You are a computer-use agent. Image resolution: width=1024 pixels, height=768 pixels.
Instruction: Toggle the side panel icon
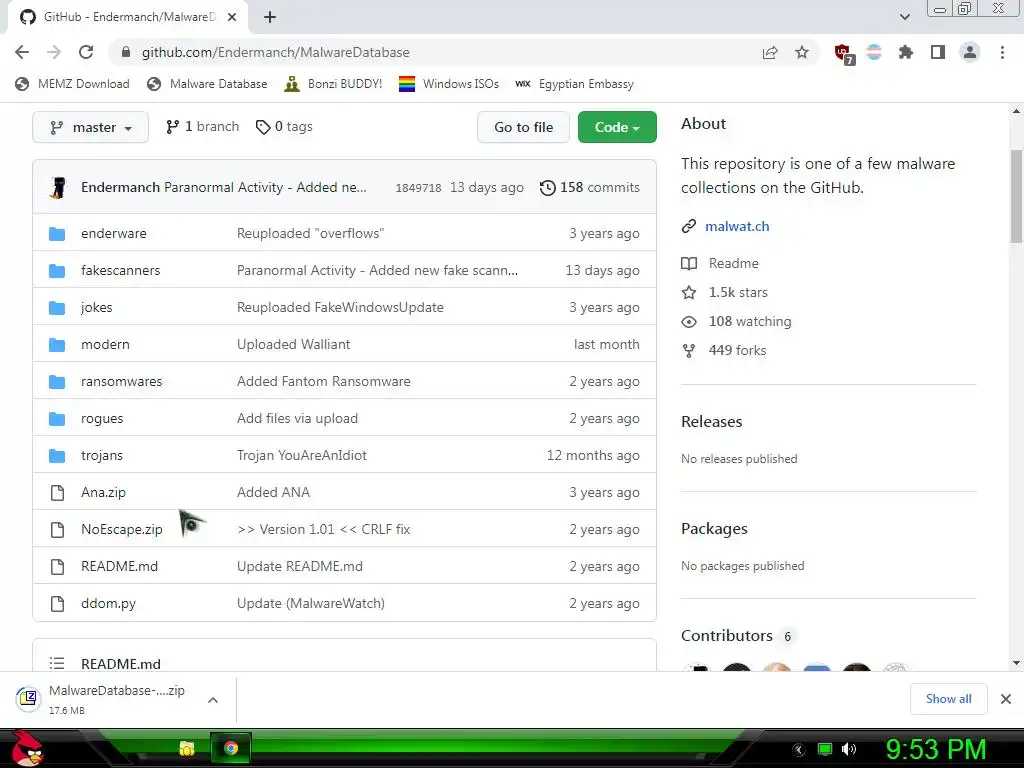[938, 52]
